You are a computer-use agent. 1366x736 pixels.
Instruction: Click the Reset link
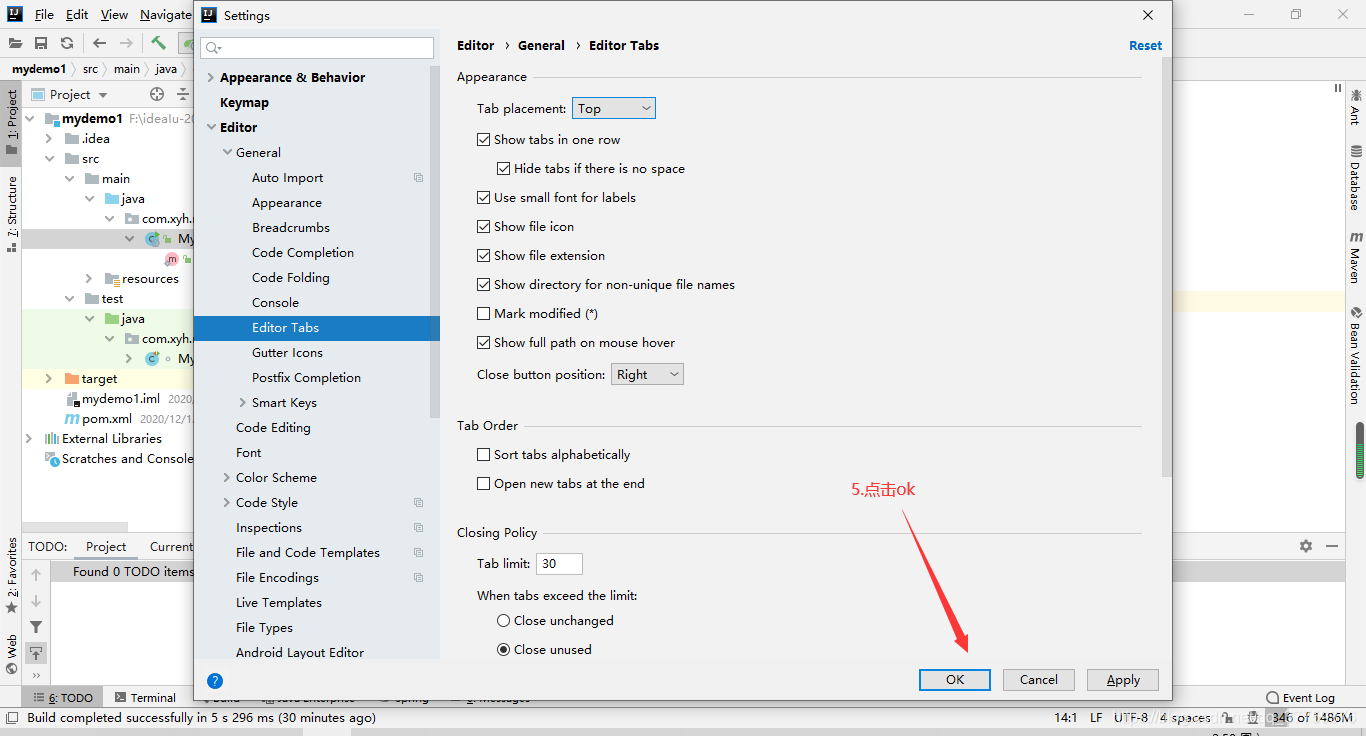point(1145,46)
